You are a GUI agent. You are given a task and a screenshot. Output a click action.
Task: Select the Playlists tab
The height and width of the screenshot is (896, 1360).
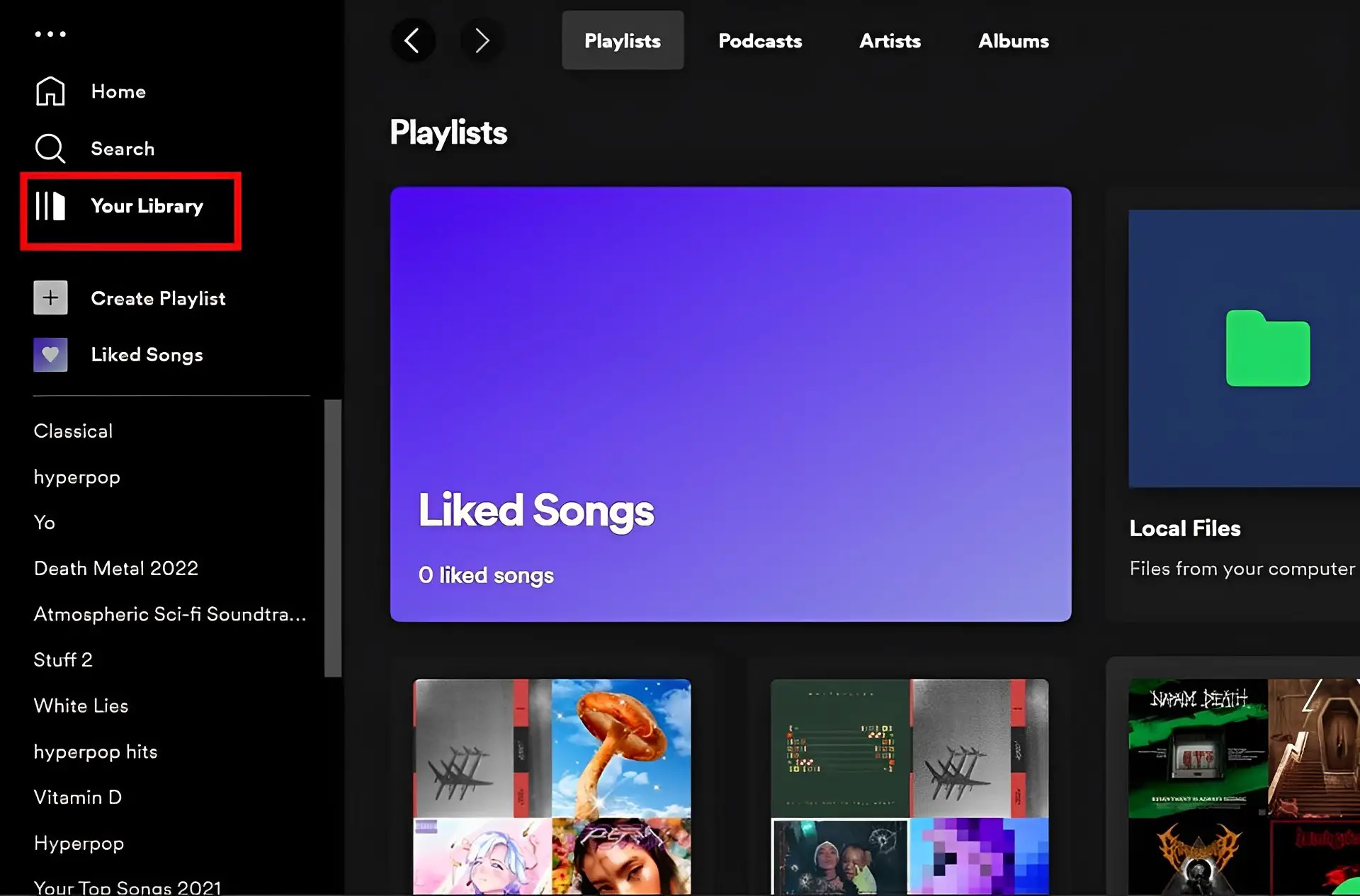pyautogui.click(x=622, y=41)
